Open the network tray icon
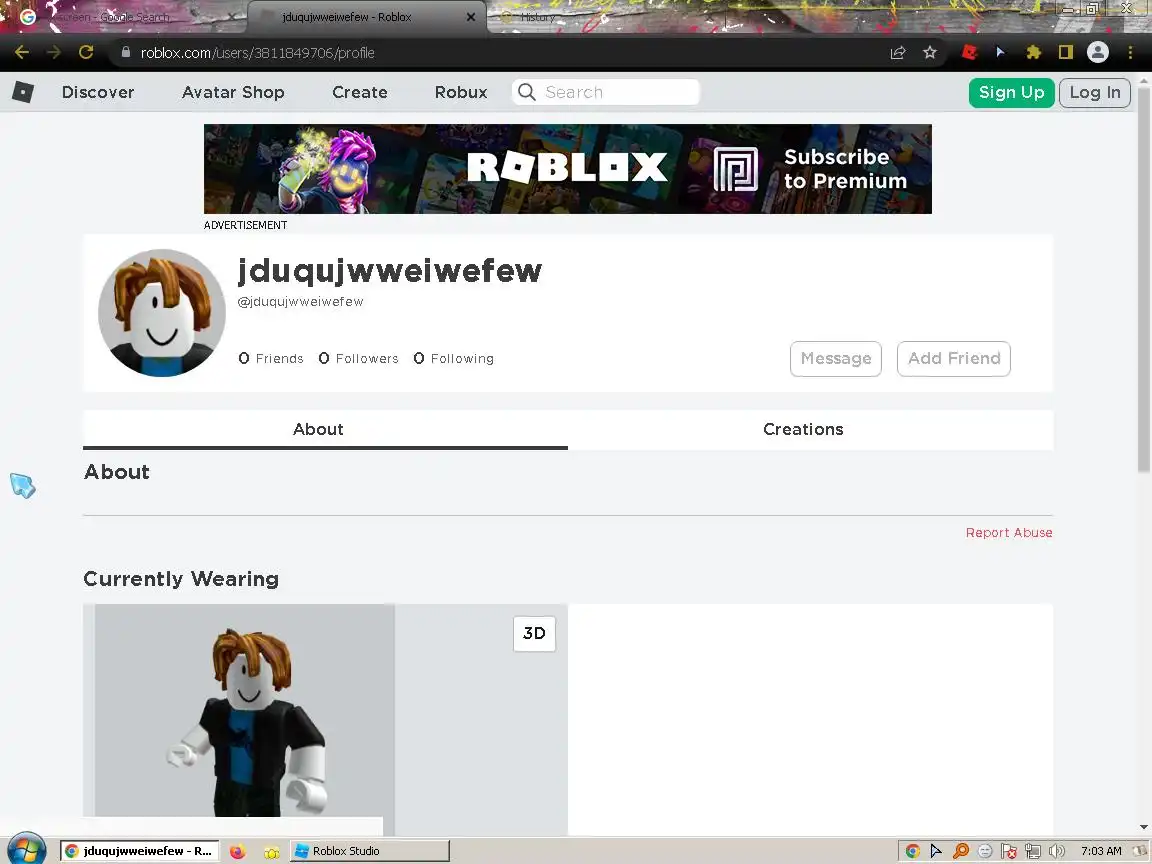 pyautogui.click(x=1033, y=851)
